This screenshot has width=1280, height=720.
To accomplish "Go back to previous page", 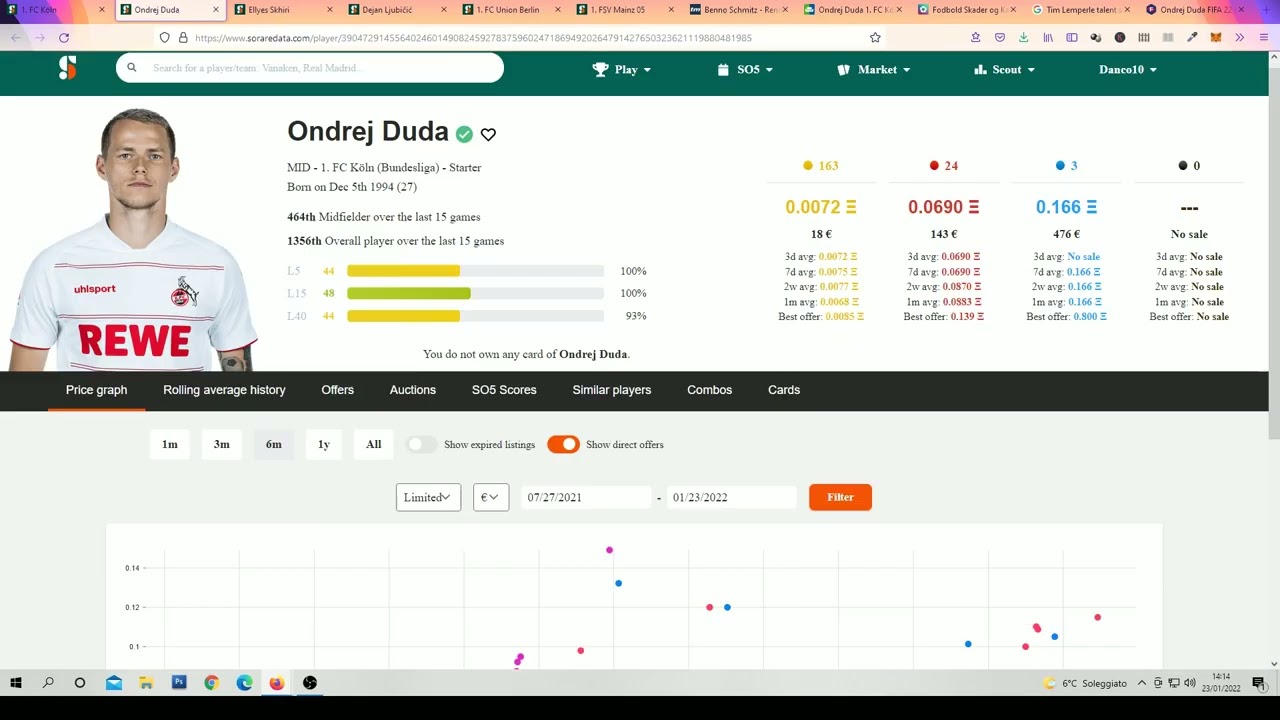I will pyautogui.click(x=15, y=37).
